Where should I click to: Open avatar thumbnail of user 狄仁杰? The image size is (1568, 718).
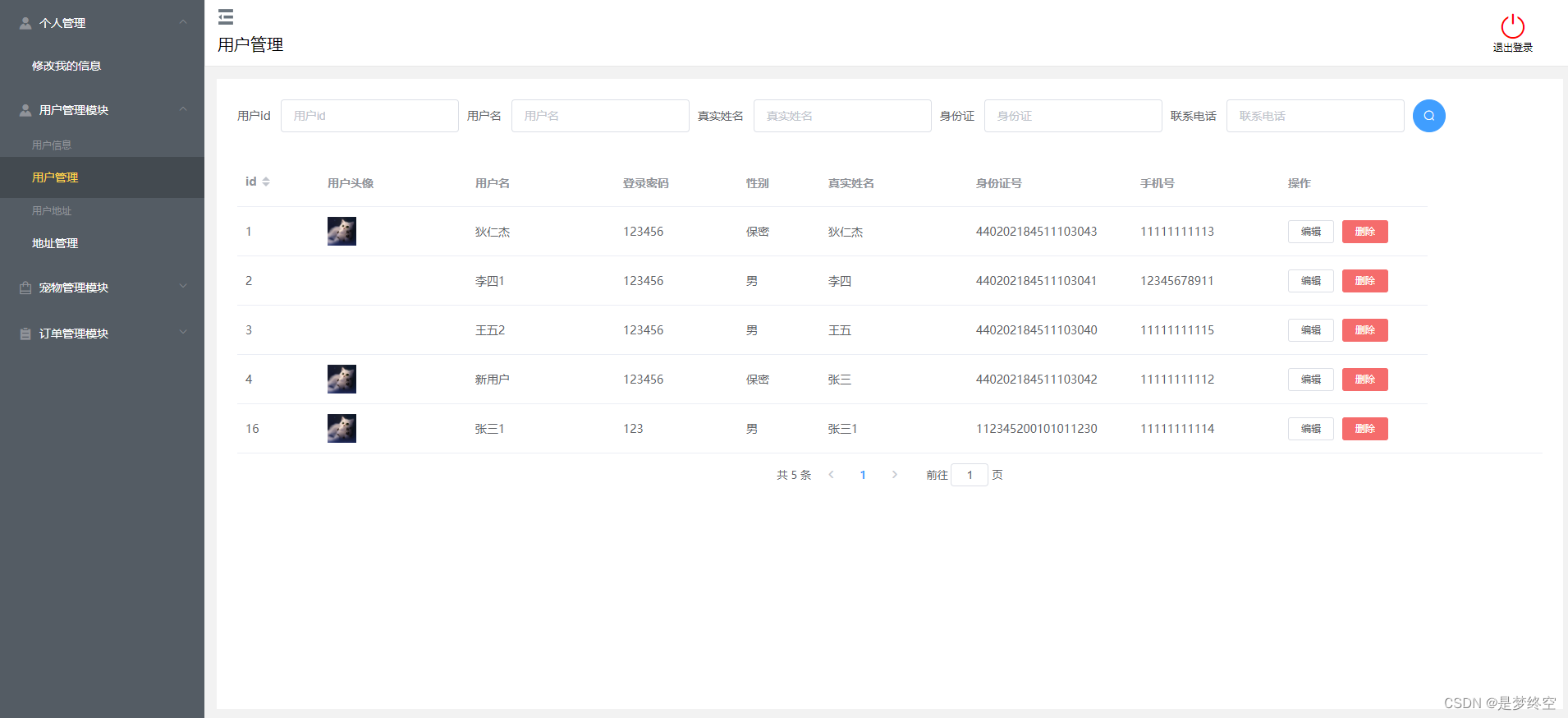click(x=342, y=231)
